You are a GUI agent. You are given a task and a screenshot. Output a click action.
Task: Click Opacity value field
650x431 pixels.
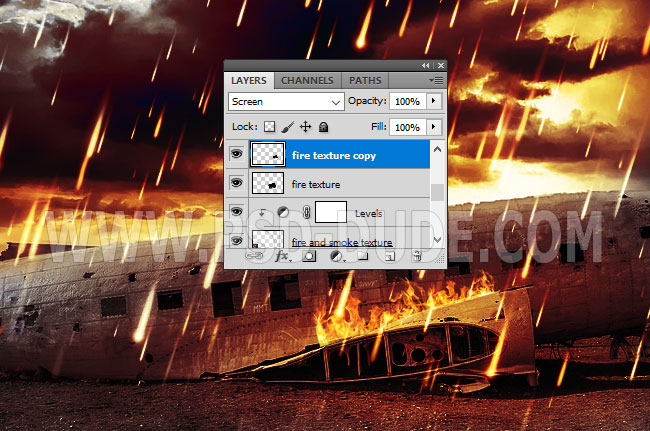407,101
